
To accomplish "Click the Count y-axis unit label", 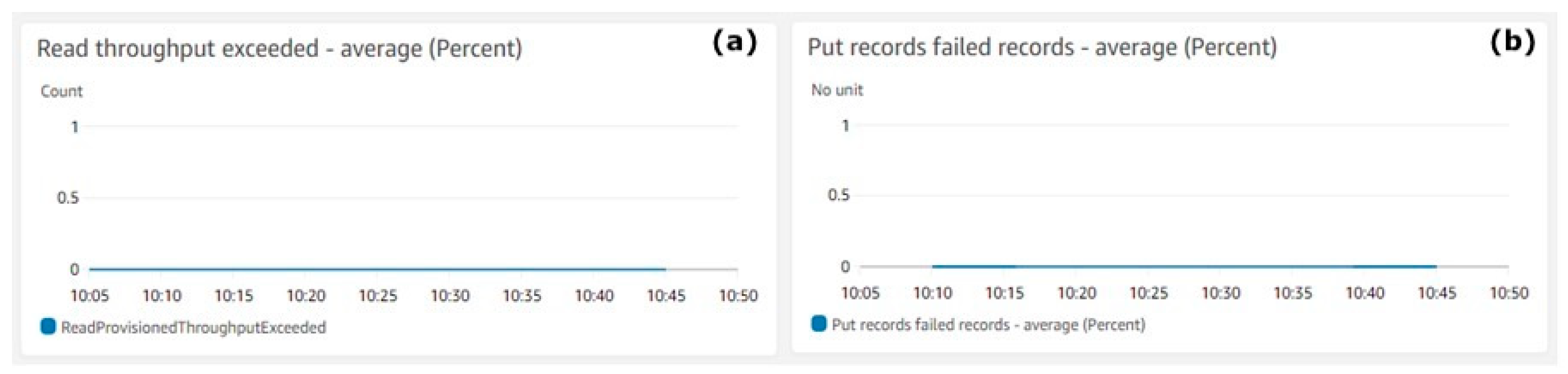I will click(x=61, y=91).
